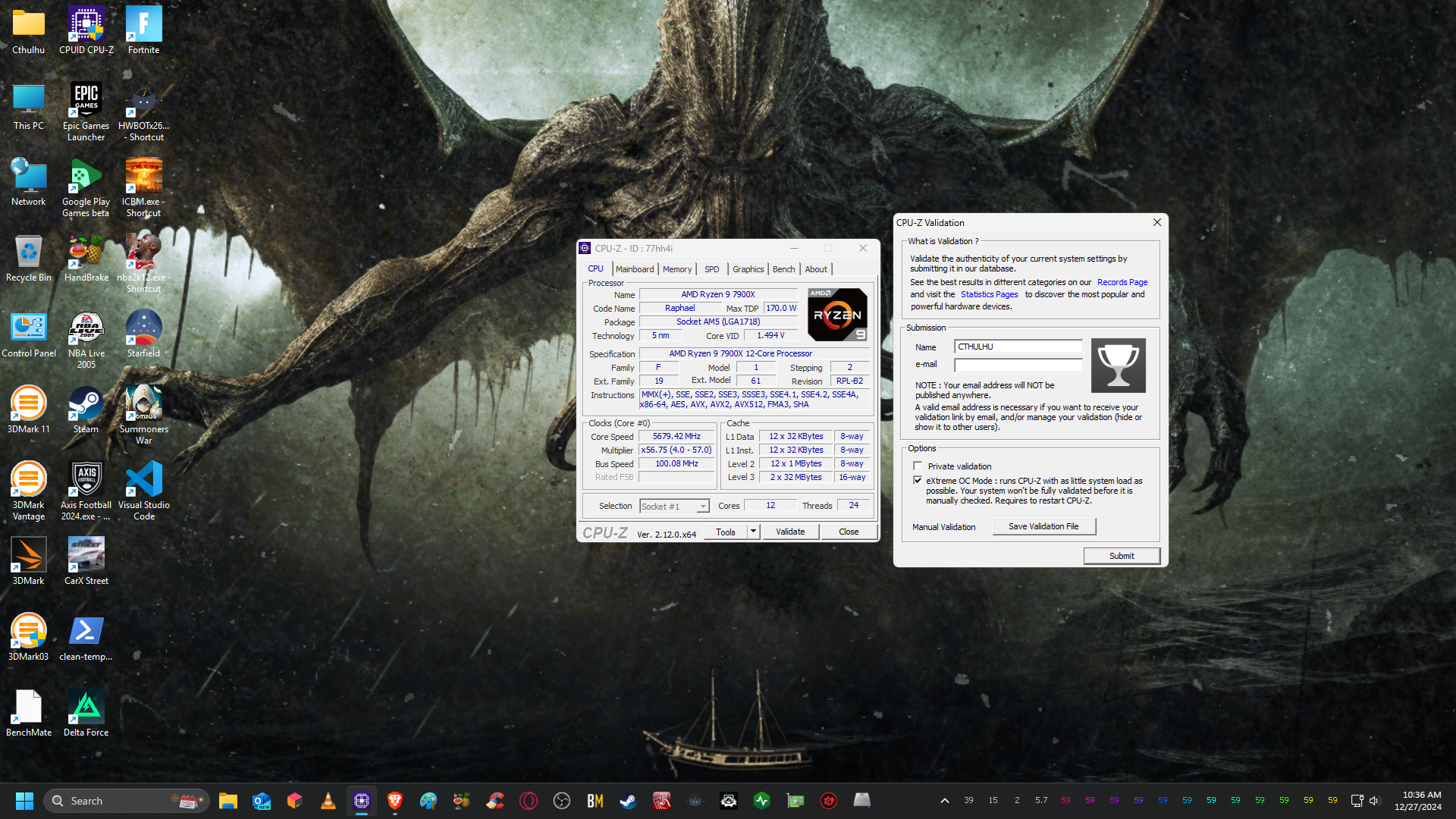The image size is (1456, 819).
Task: Launch the Steam desktop shortcut
Action: pyautogui.click(x=86, y=410)
